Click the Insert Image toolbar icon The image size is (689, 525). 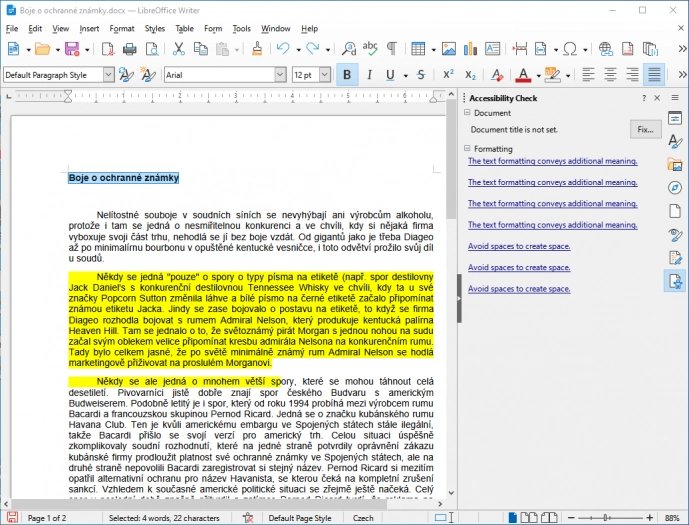(448, 49)
